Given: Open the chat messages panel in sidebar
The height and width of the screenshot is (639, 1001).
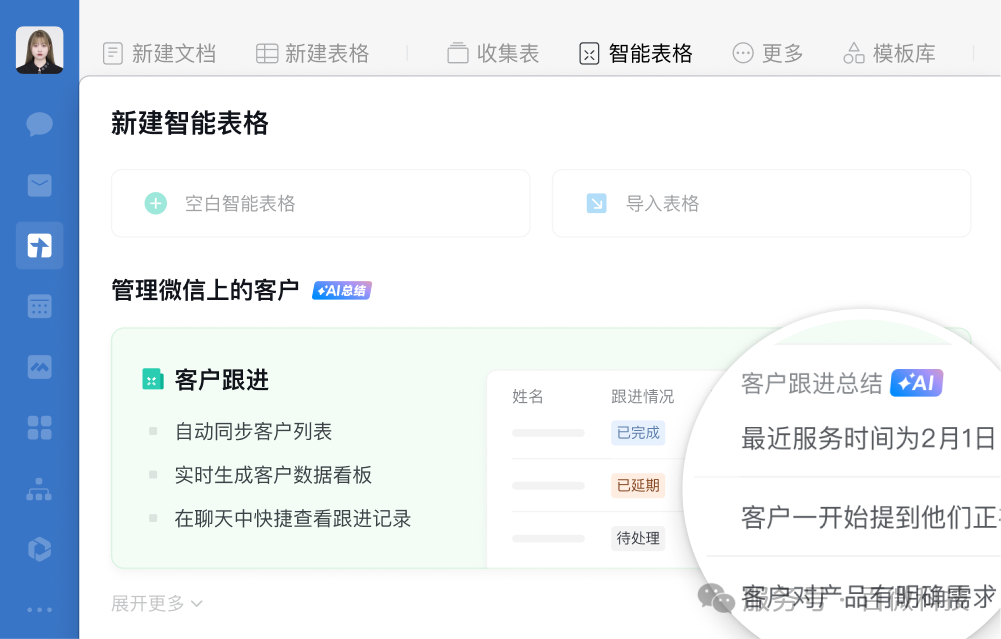Looking at the screenshot, I should click(x=38, y=124).
